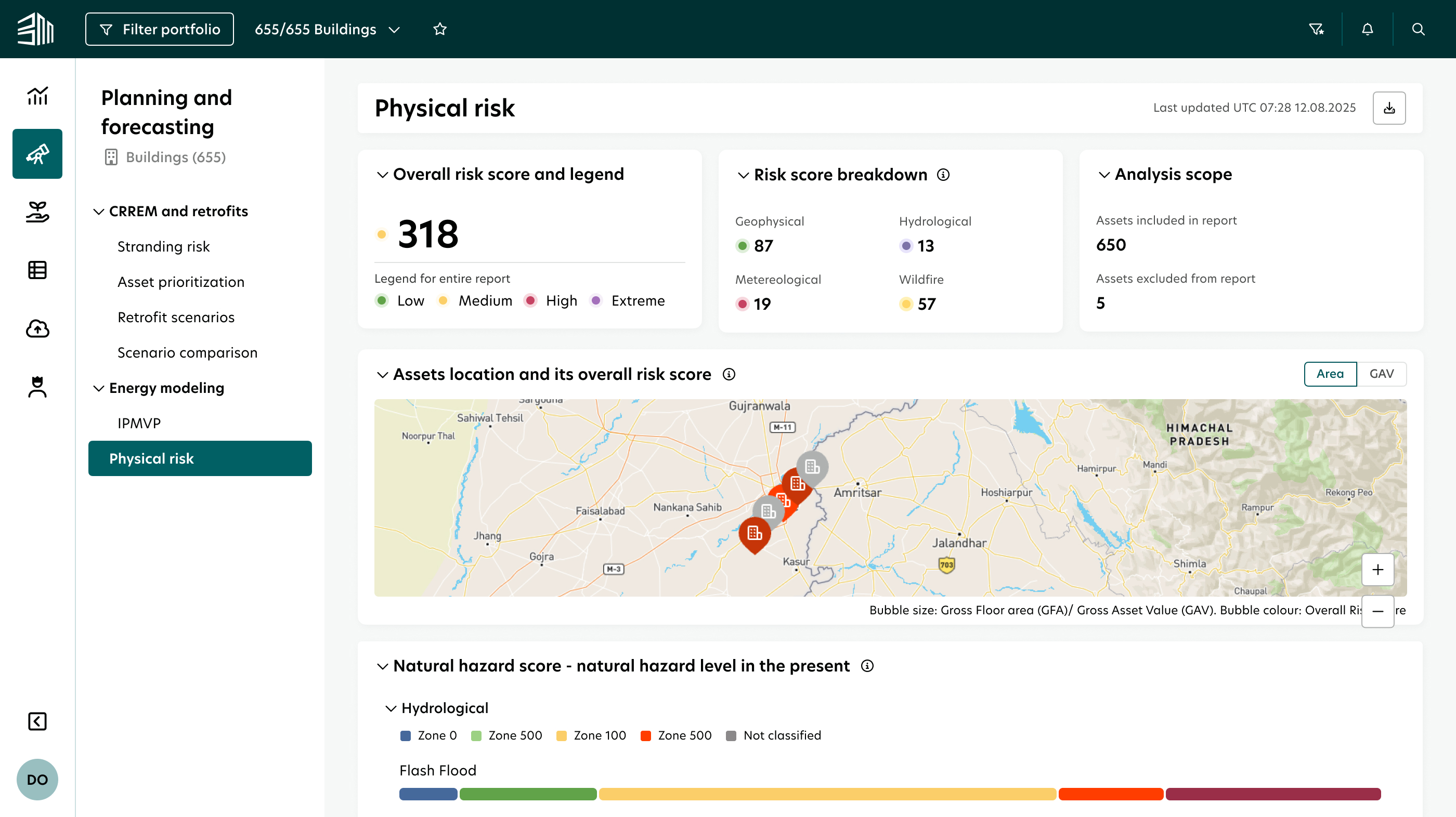Screen dimensions: 1456x817
Task: Open the plant-in-hand sustainability sidebar icon
Action: 37,212
